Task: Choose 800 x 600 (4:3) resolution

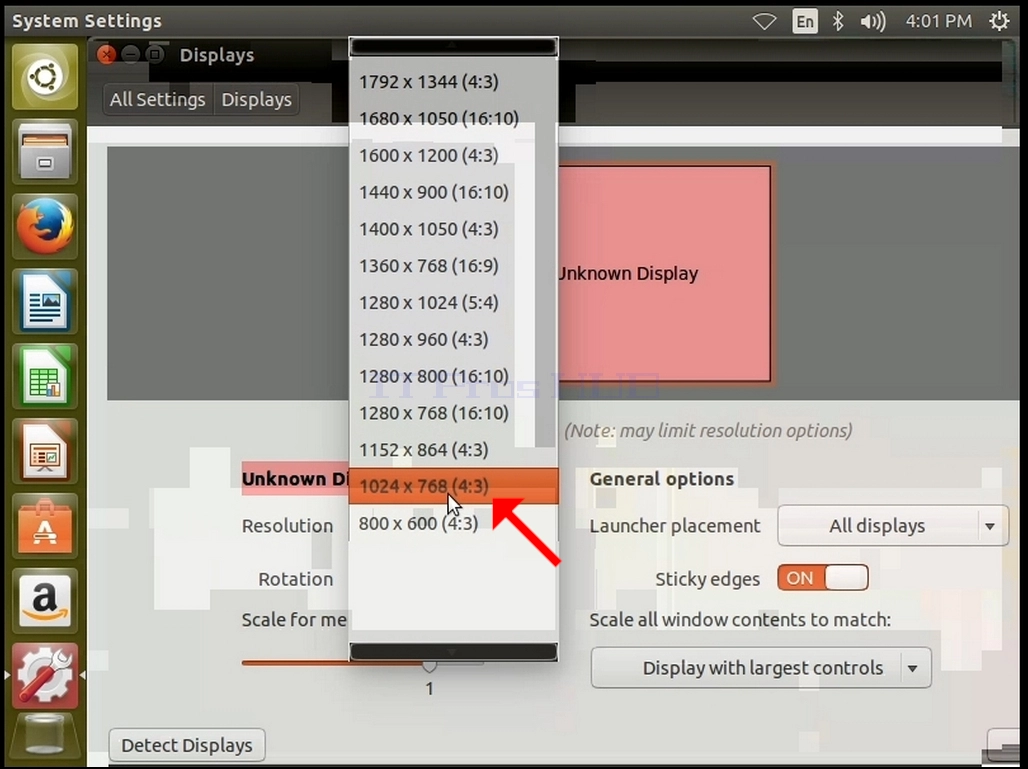Action: point(453,523)
